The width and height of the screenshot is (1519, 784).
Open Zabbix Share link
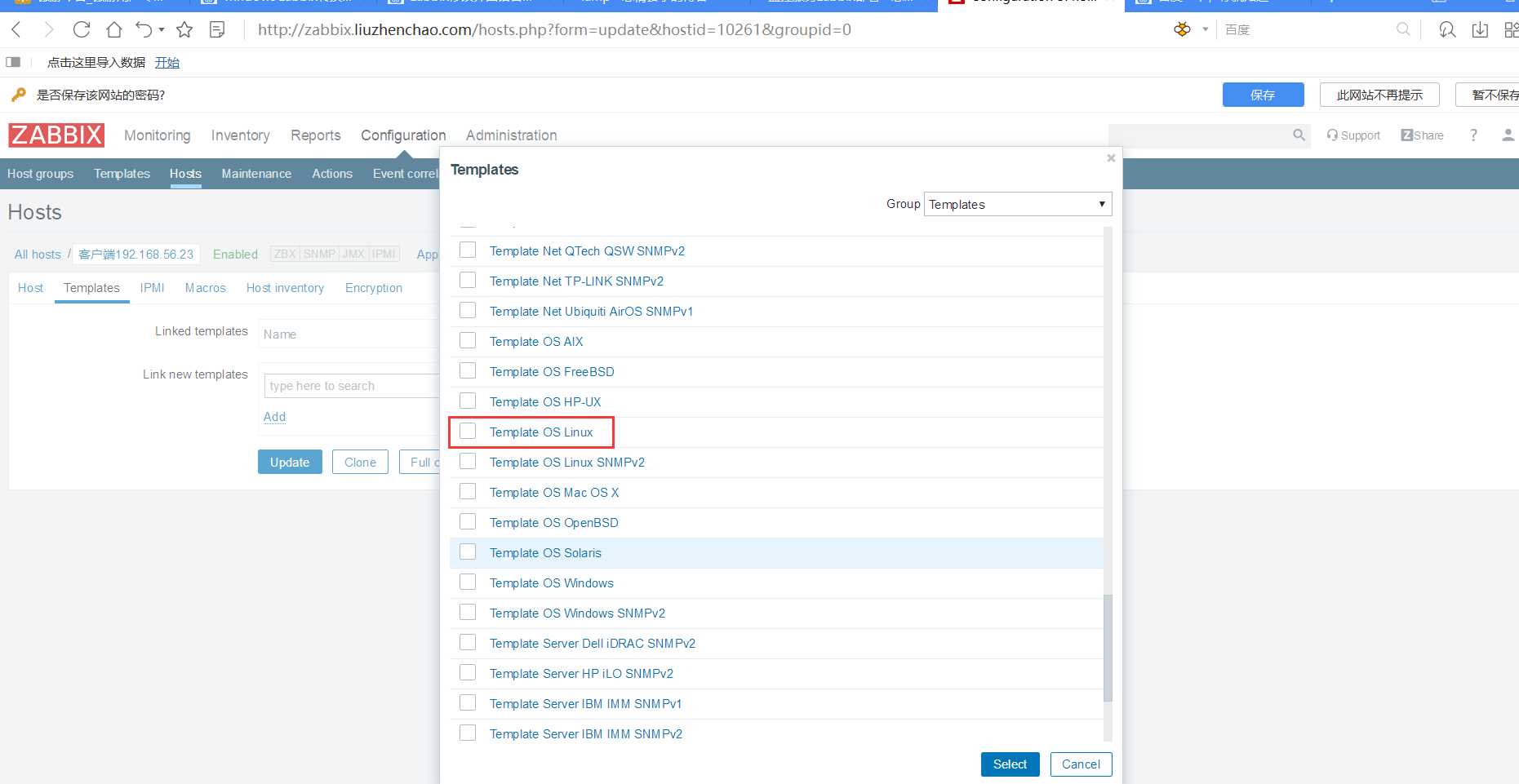click(x=1422, y=135)
